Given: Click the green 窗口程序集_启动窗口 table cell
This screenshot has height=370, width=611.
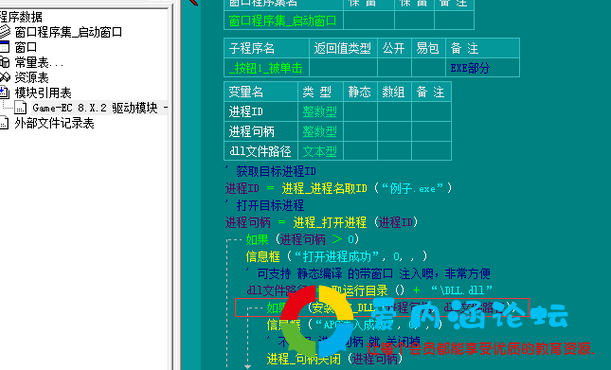Looking at the screenshot, I should click(283, 20).
